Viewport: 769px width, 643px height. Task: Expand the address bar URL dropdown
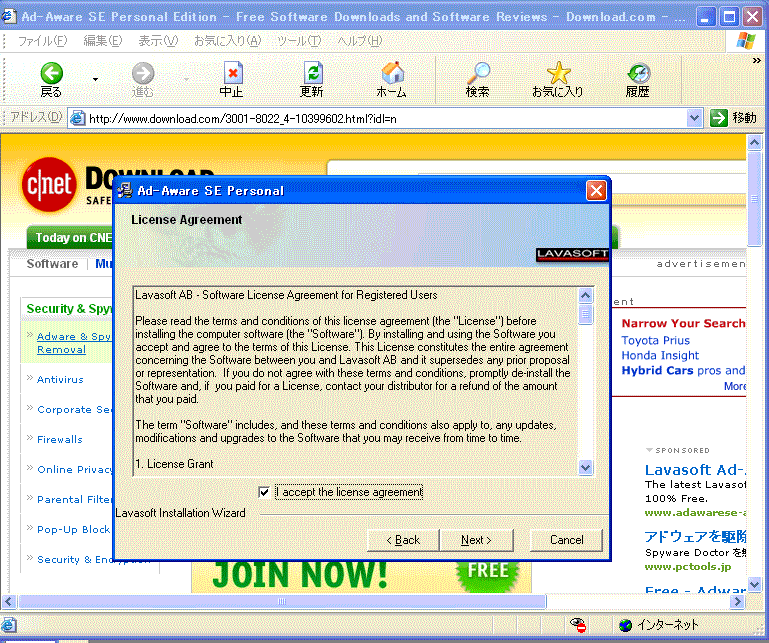click(x=694, y=118)
